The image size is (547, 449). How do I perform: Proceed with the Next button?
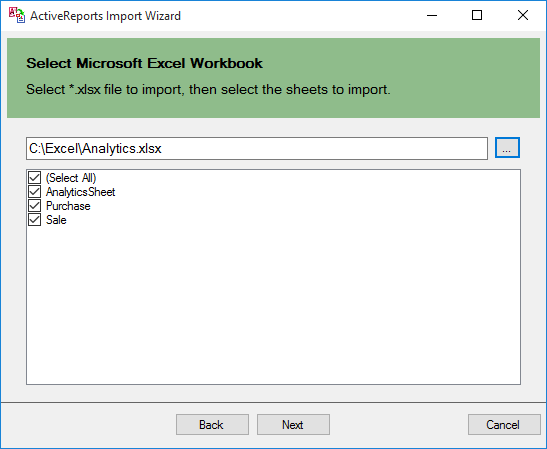click(x=293, y=425)
